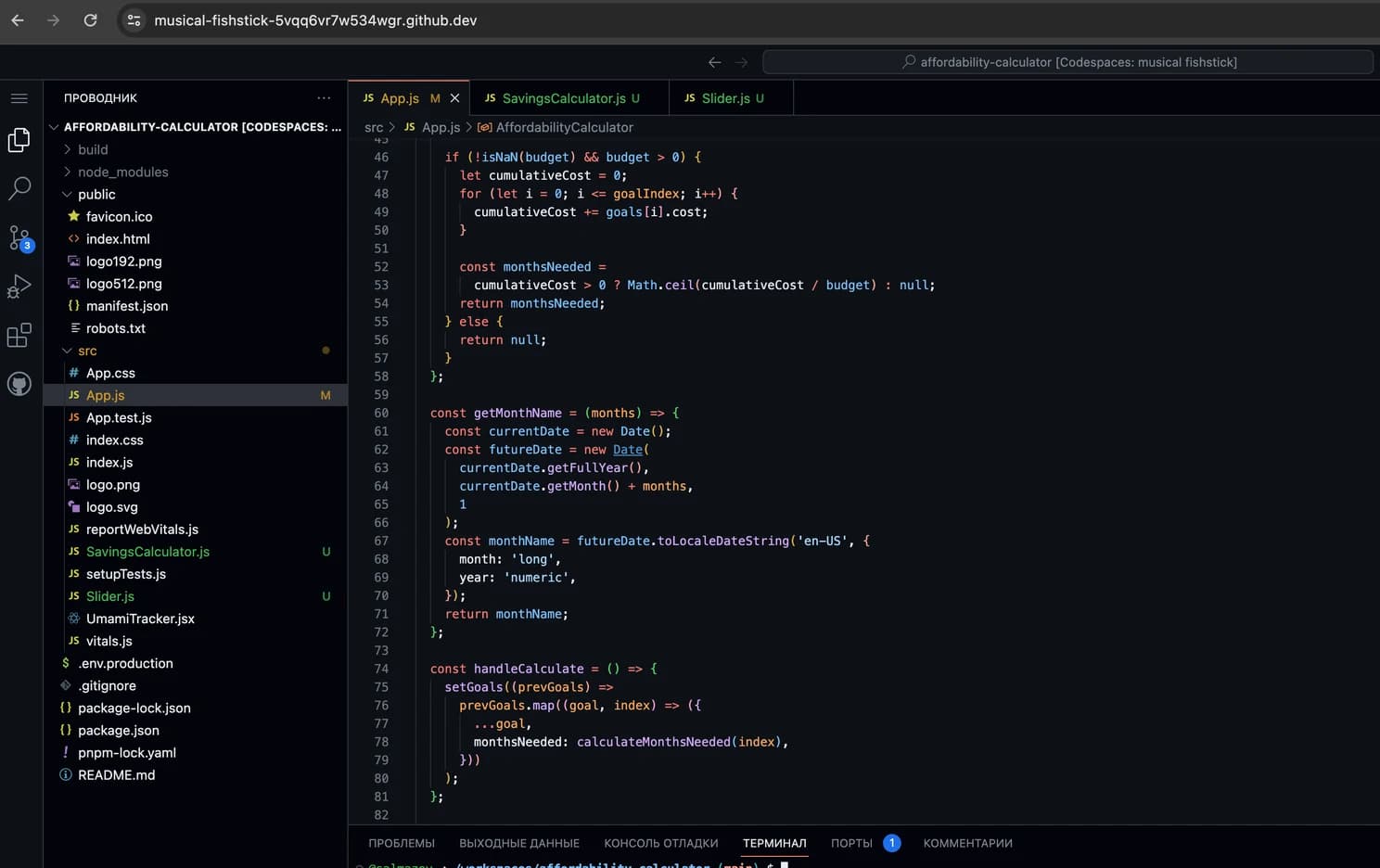Image resolution: width=1380 pixels, height=868 pixels.
Task: Open the Search view in activity bar
Action: coord(19,188)
